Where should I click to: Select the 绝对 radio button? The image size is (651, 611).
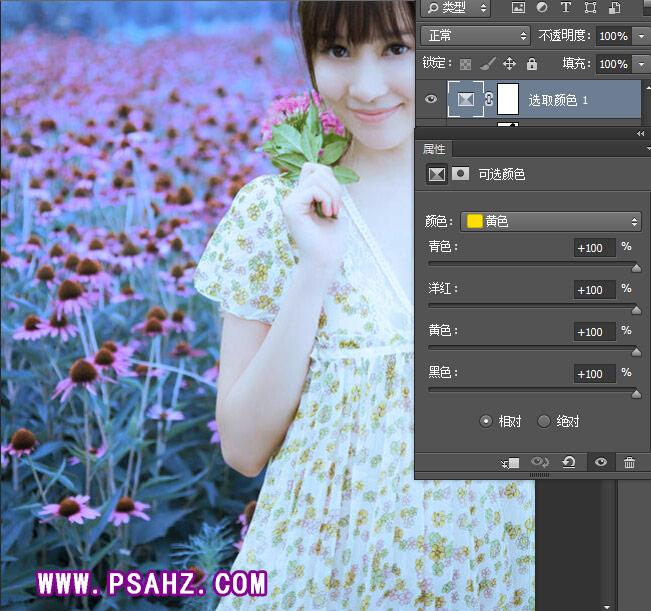tap(544, 421)
